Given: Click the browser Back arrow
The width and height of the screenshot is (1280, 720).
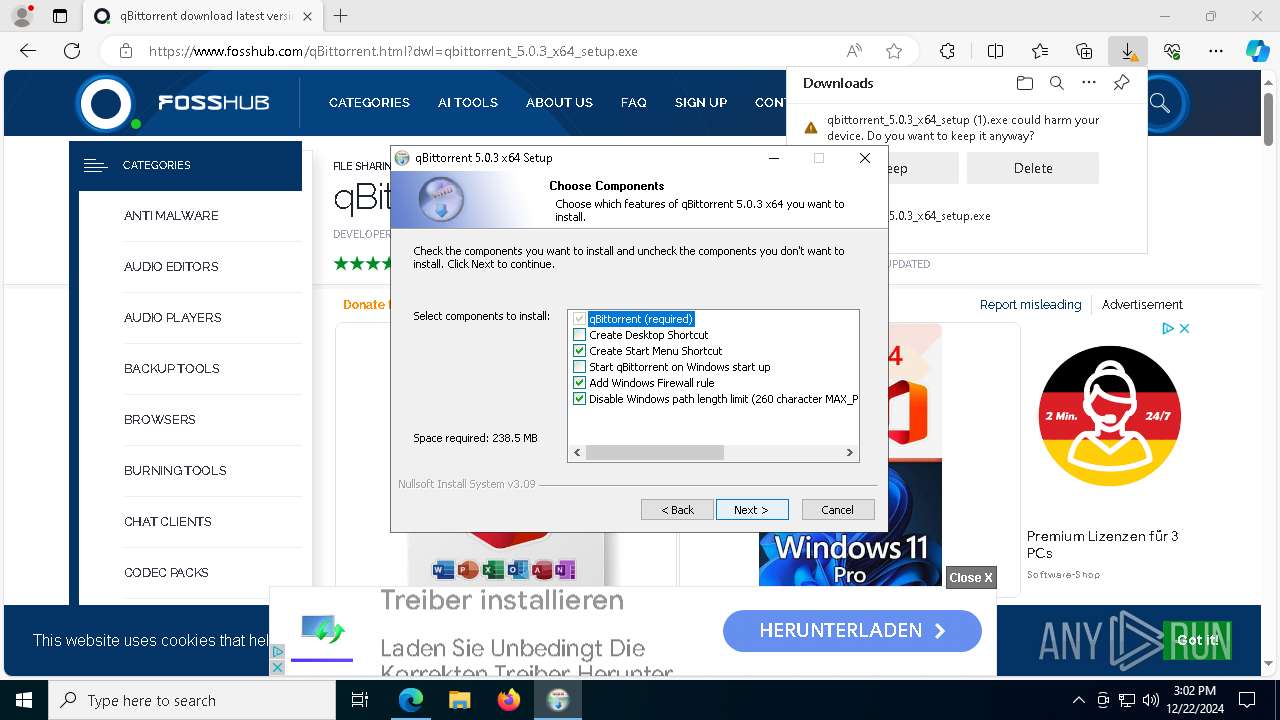Looking at the screenshot, I should click(x=28, y=51).
